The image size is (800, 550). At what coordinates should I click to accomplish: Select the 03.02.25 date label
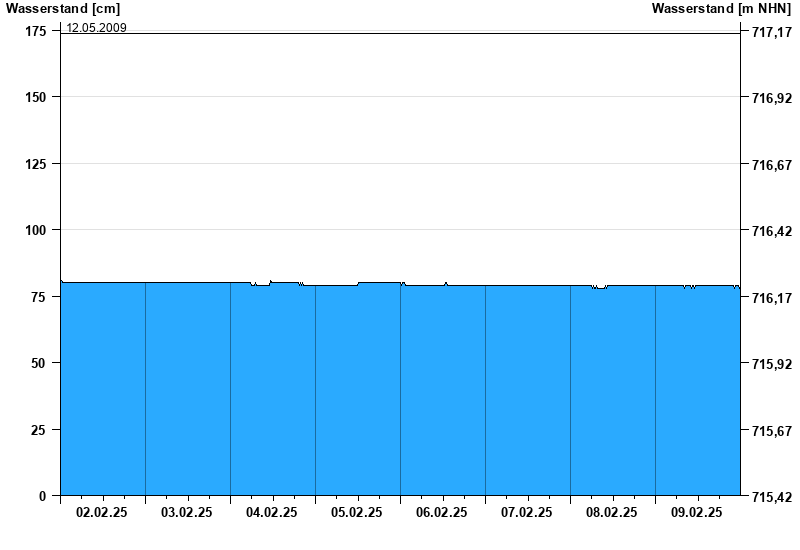pos(187,513)
